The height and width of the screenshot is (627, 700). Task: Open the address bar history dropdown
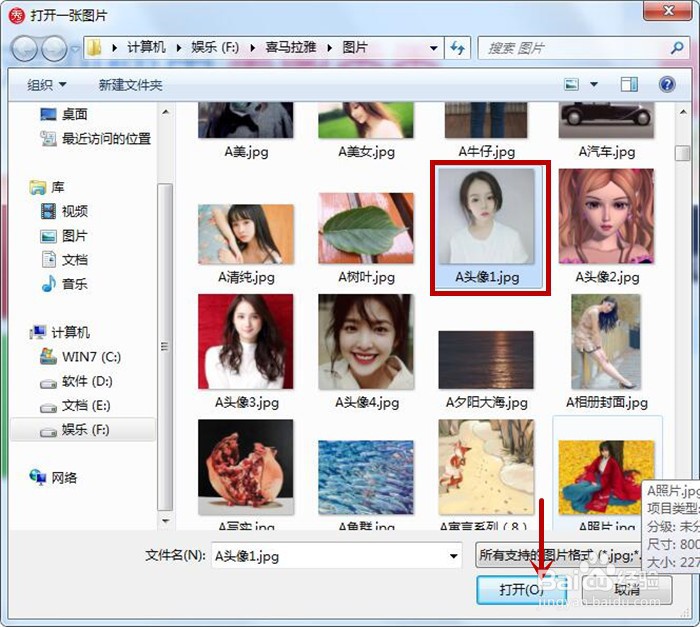tap(433, 48)
